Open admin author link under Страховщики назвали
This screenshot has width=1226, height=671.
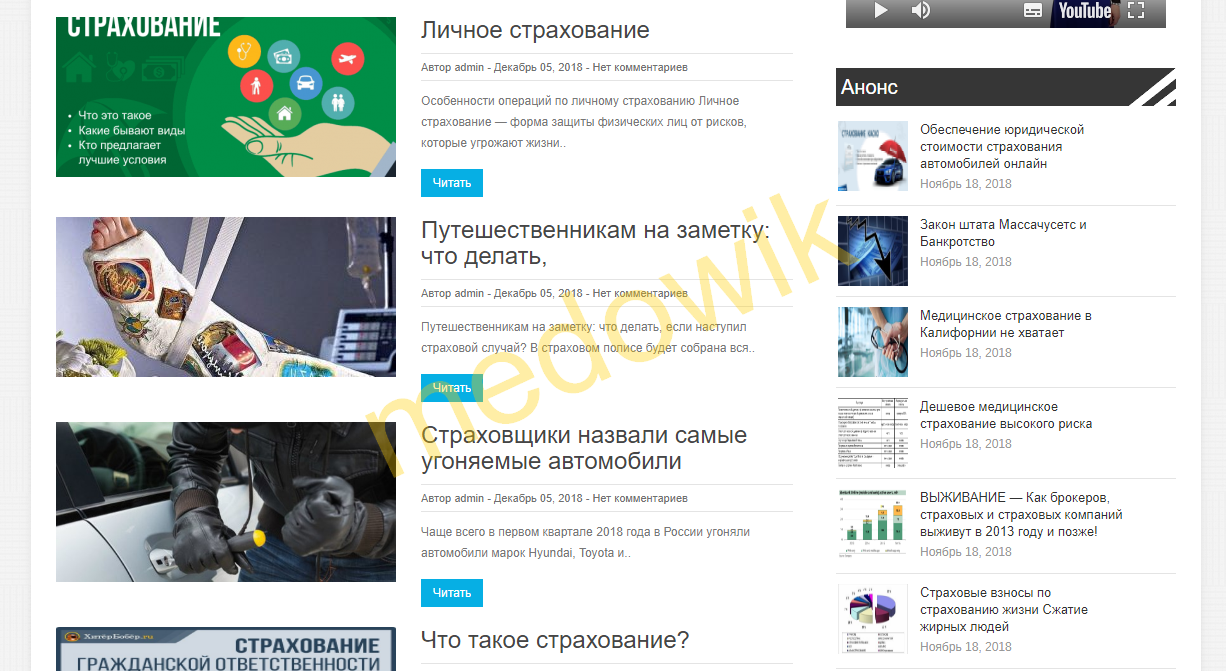pos(469,498)
